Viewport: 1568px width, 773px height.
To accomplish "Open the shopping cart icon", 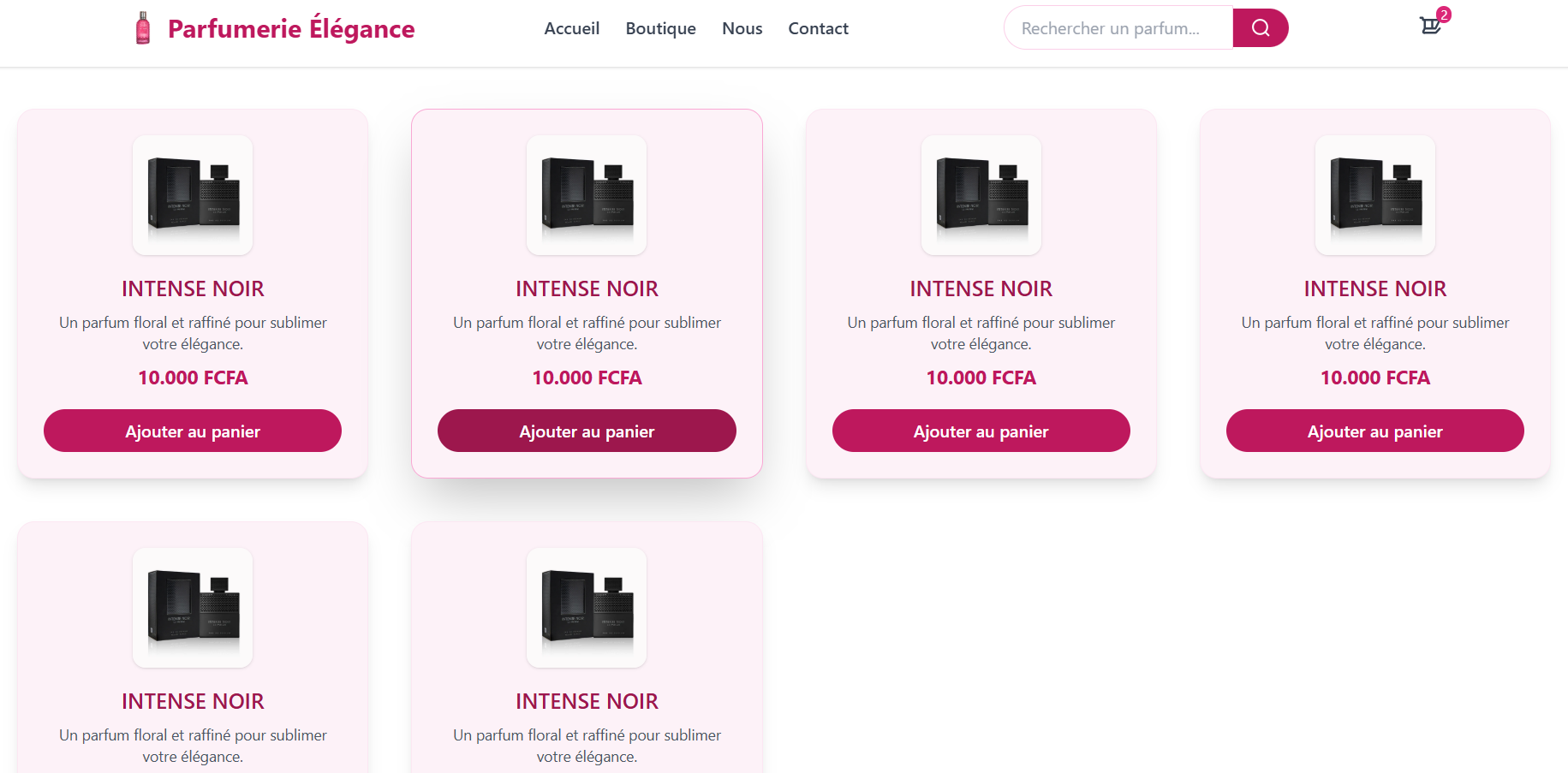I will click(x=1429, y=26).
